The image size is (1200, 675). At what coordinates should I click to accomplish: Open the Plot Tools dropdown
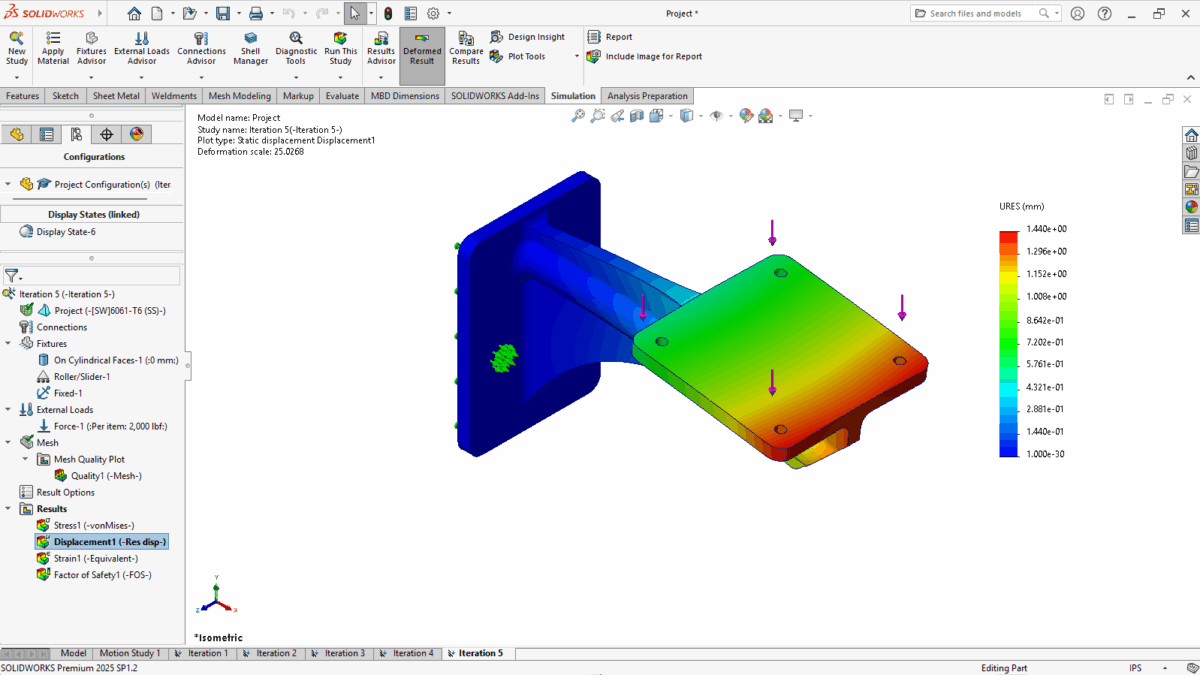click(526, 57)
